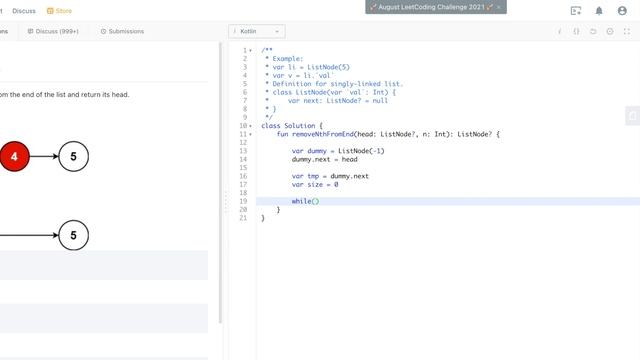The height and width of the screenshot is (360, 640).
Task: Click 'var tmp = dummy.next' code line
Action: (x=330, y=176)
